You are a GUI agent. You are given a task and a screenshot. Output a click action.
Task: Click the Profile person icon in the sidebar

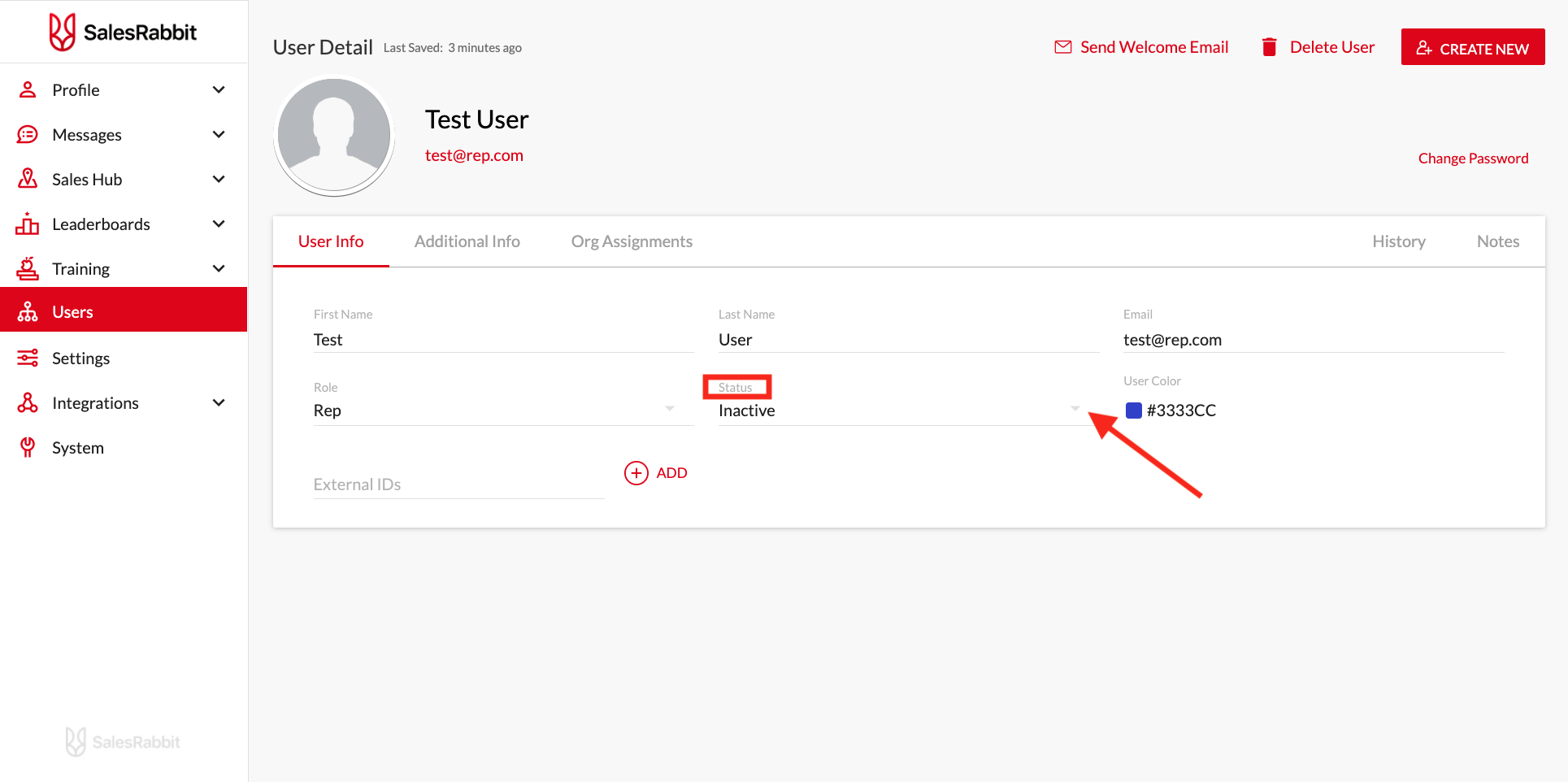(28, 89)
